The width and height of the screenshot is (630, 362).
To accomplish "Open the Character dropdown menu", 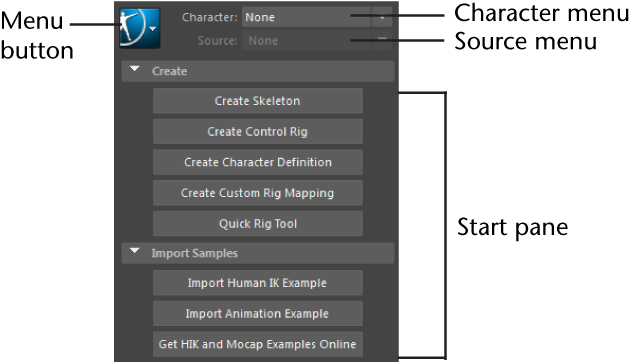I will tap(382, 17).
